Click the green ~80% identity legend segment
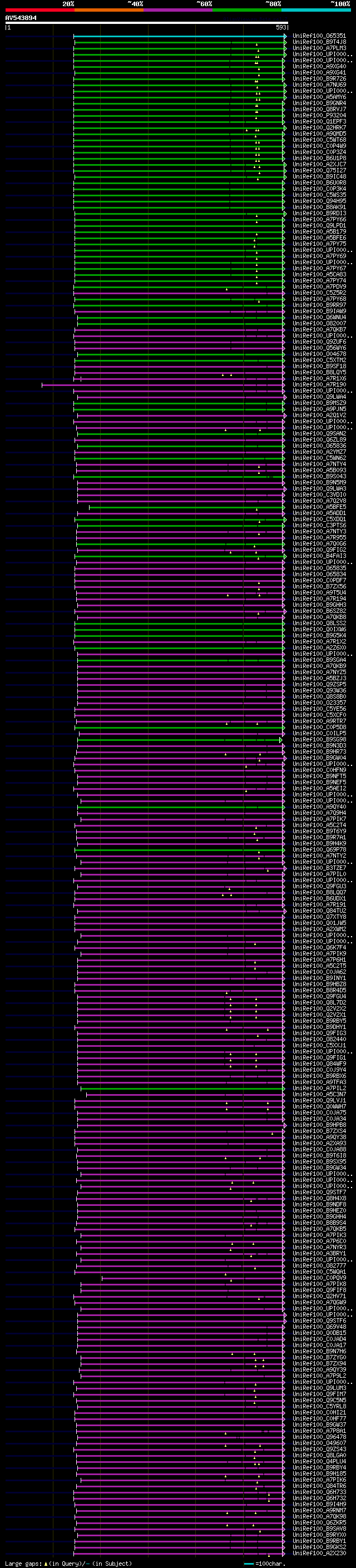 (247, 10)
